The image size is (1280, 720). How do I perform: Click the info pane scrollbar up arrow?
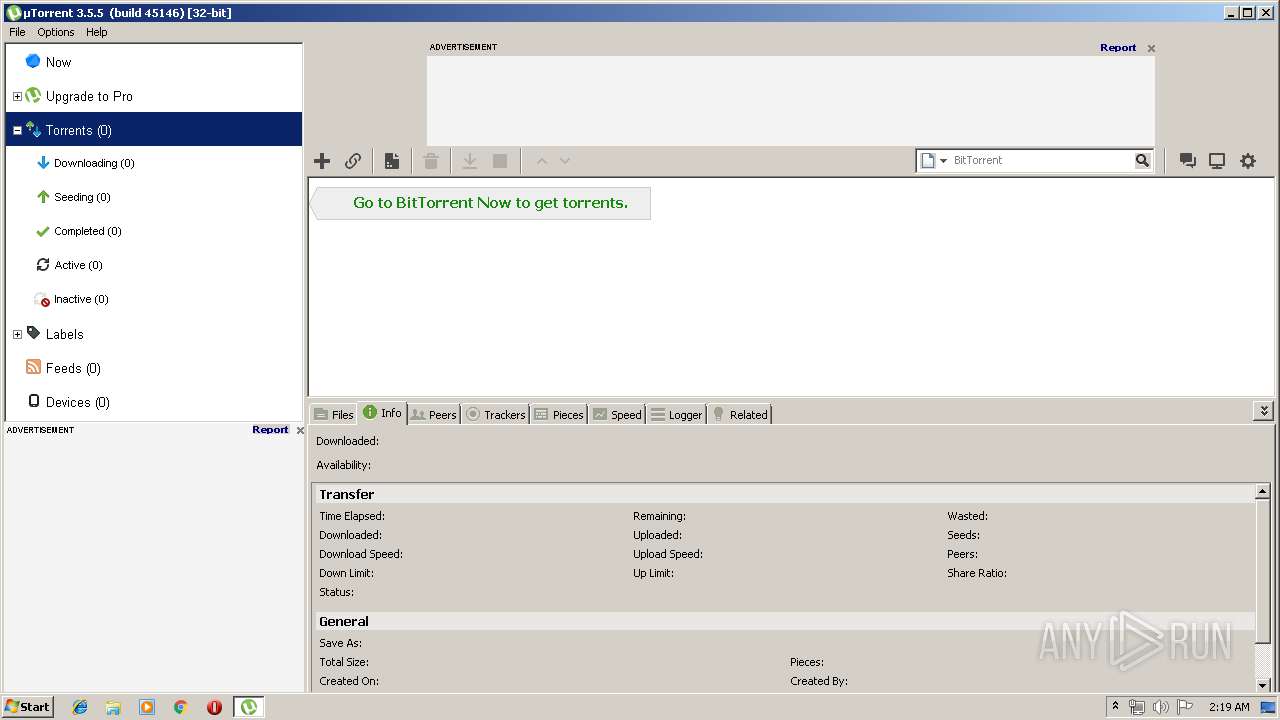tap(1263, 492)
